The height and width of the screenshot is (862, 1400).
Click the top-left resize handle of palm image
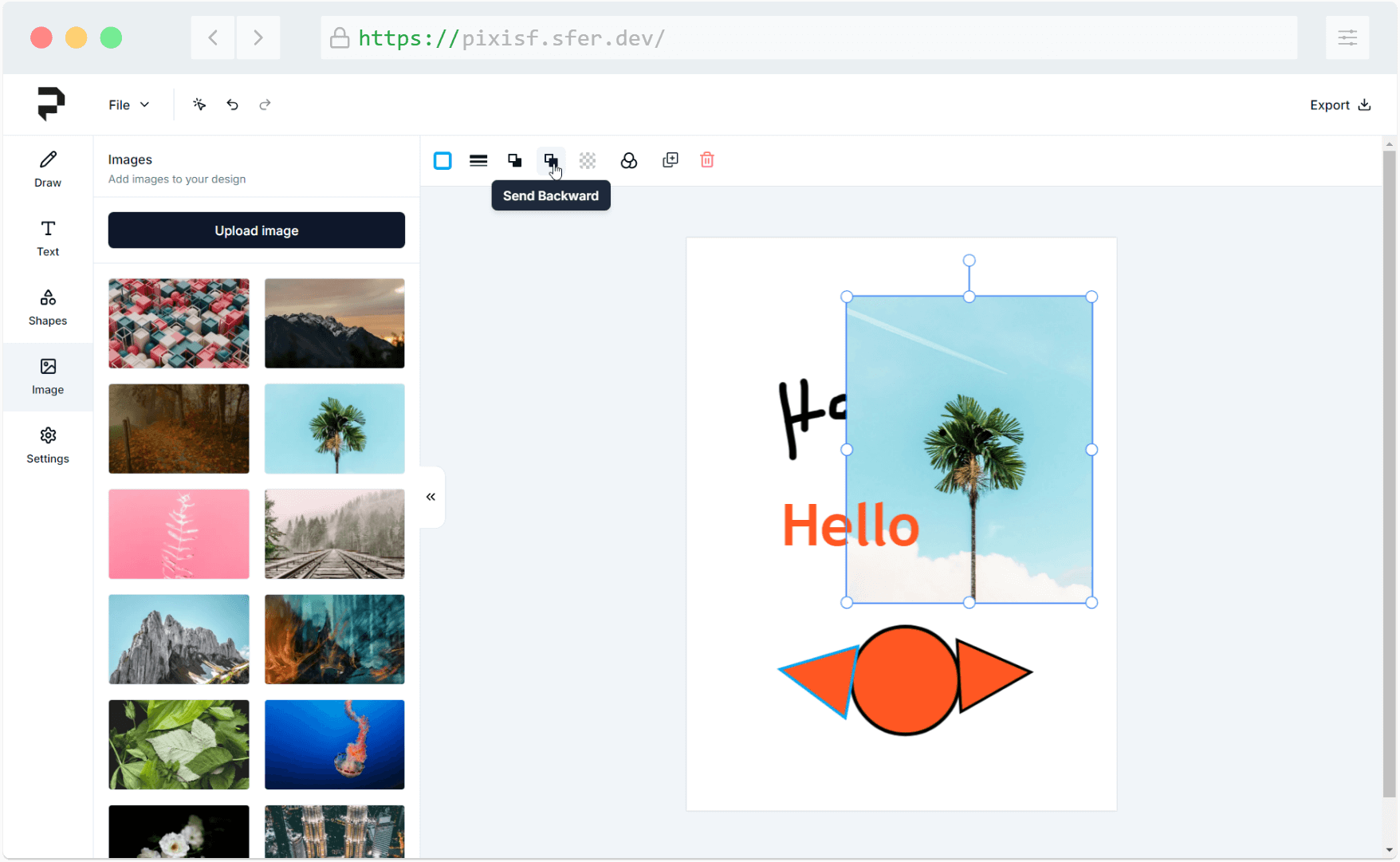tap(847, 297)
